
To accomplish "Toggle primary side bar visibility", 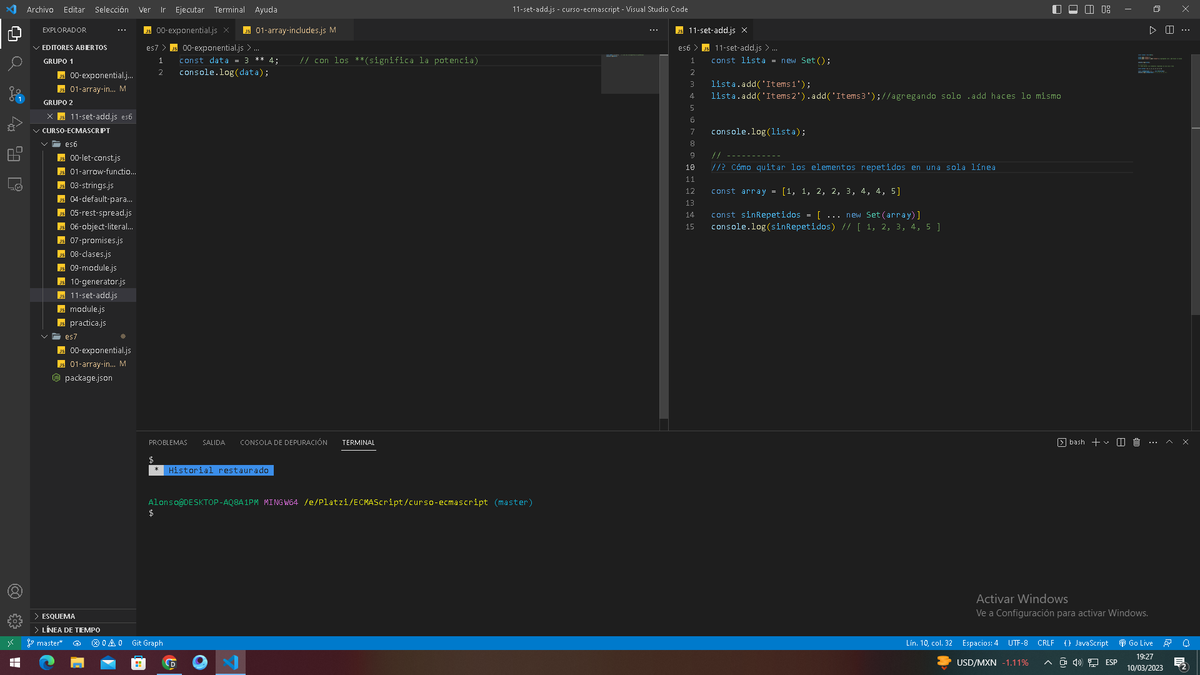I will click(x=1057, y=9).
